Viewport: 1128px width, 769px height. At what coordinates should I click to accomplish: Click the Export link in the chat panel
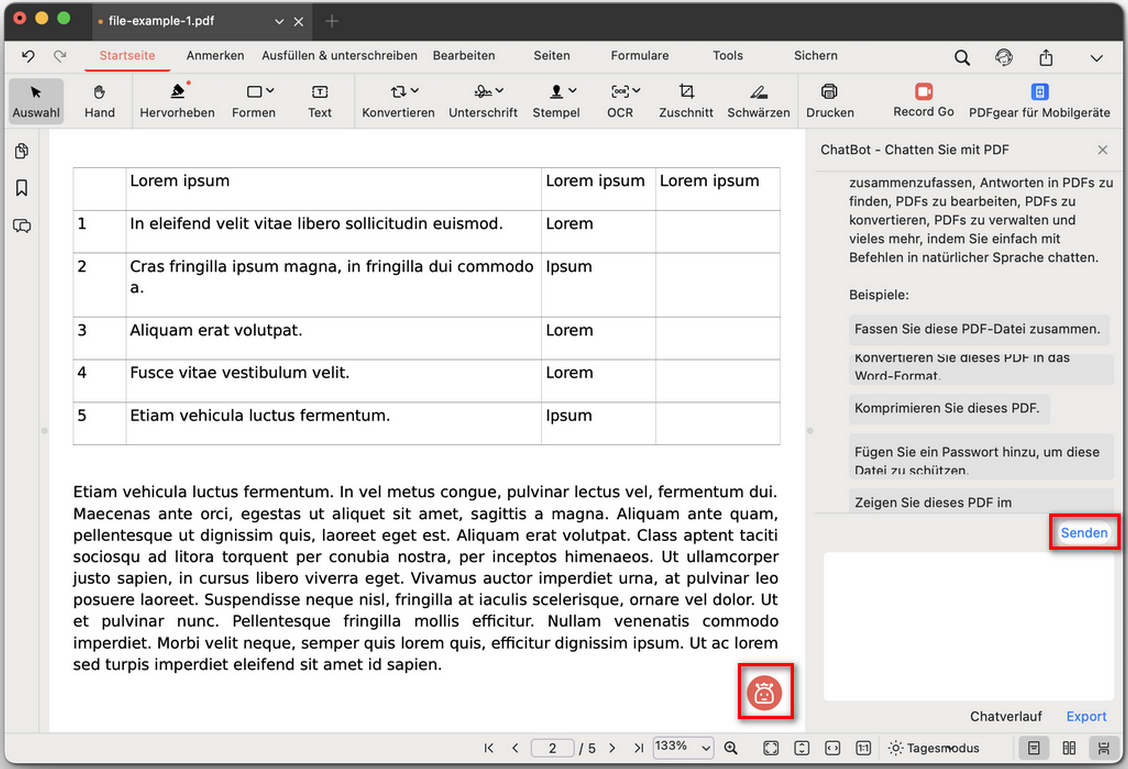1086,716
